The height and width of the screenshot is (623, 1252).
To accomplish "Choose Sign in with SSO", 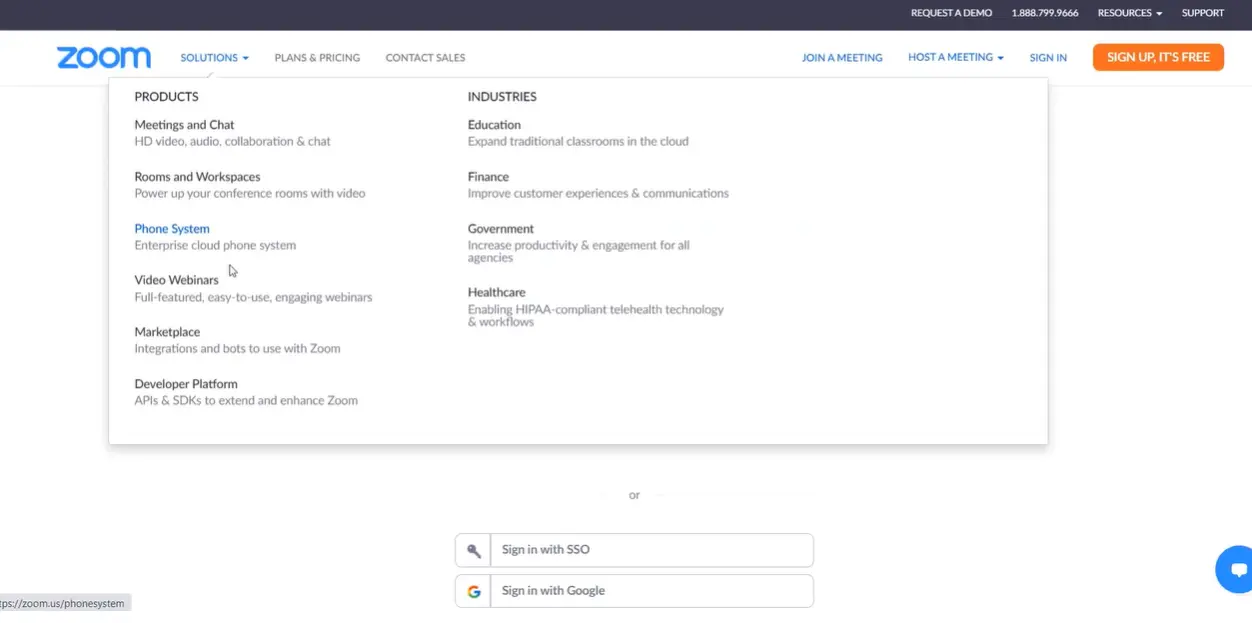I will click(x=651, y=550).
